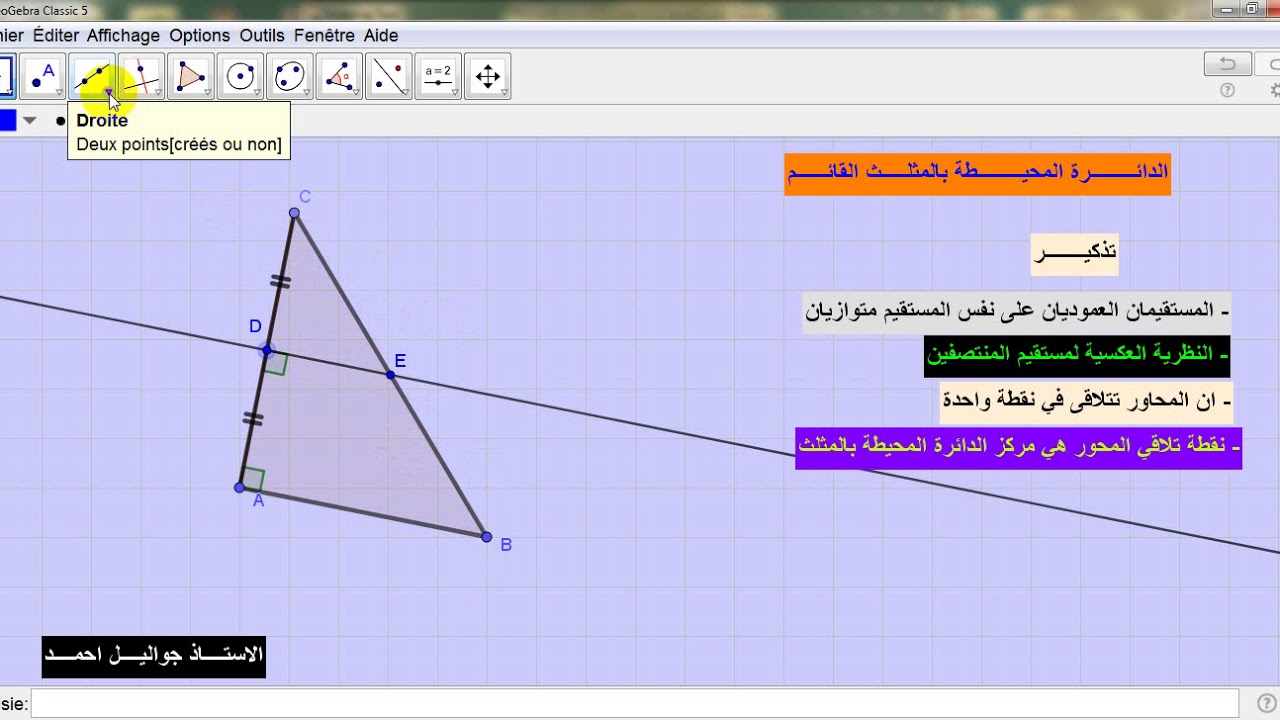Viewport: 1280px width, 720px height.
Task: Expand the Perpendicular Line tool's dropdown triangle
Action: (x=158, y=93)
